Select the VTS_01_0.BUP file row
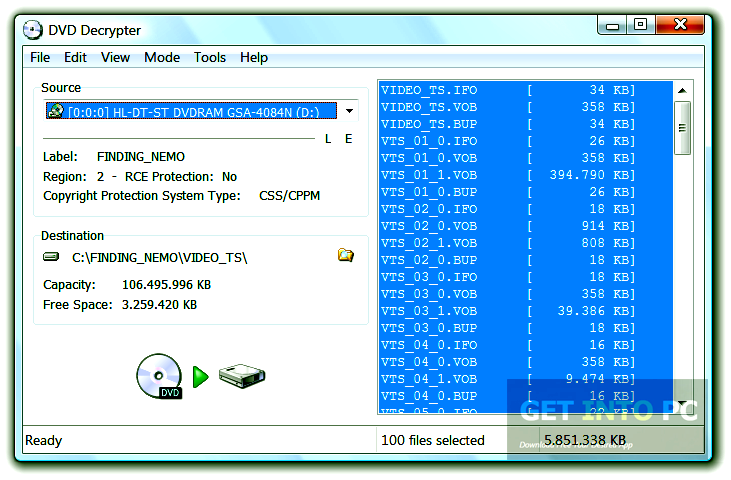Image resolution: width=731 pixels, height=480 pixels. (526, 192)
